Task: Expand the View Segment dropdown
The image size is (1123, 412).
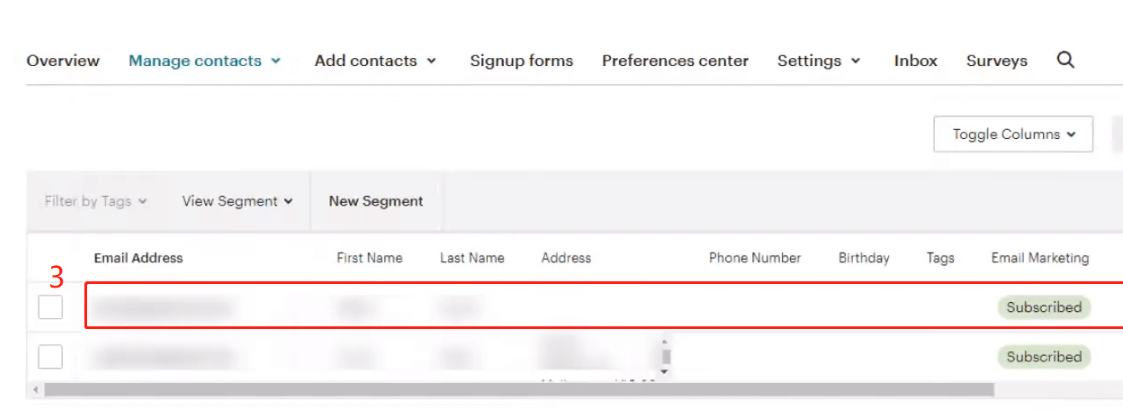Action: coord(237,201)
